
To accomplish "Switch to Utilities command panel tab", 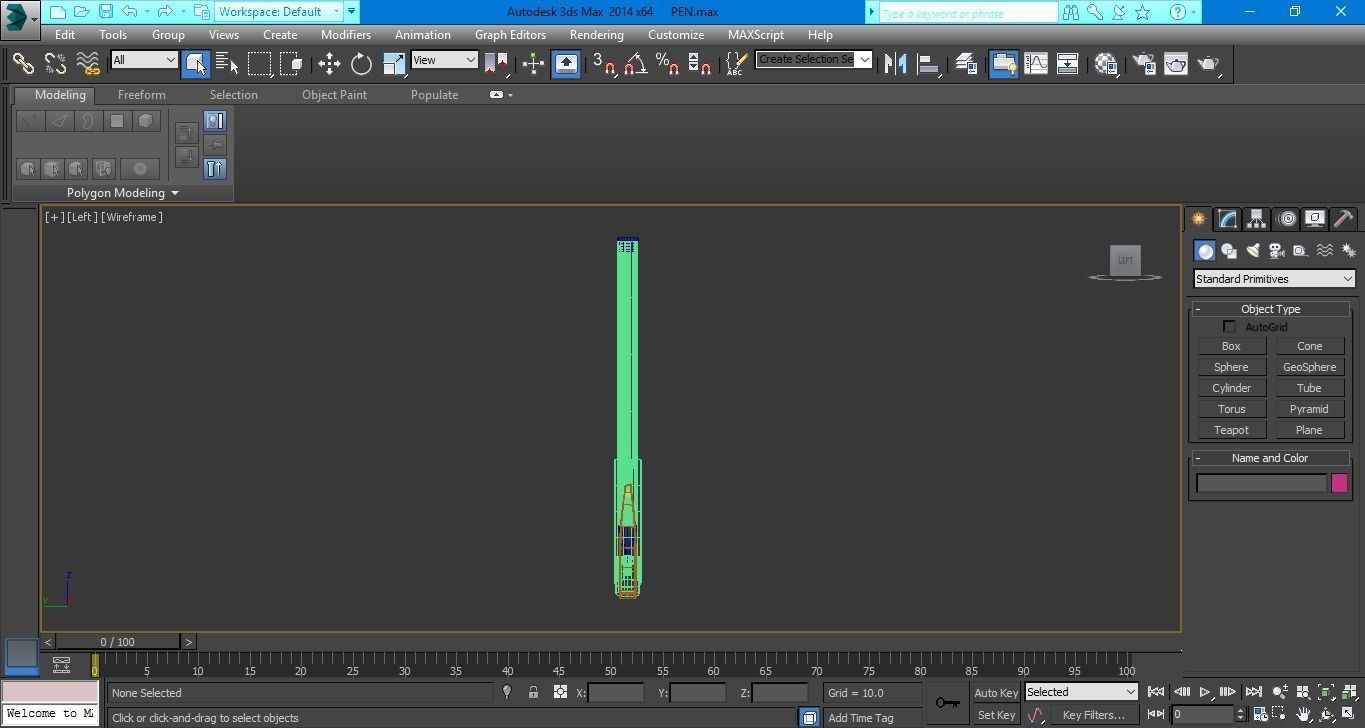I will (1344, 219).
